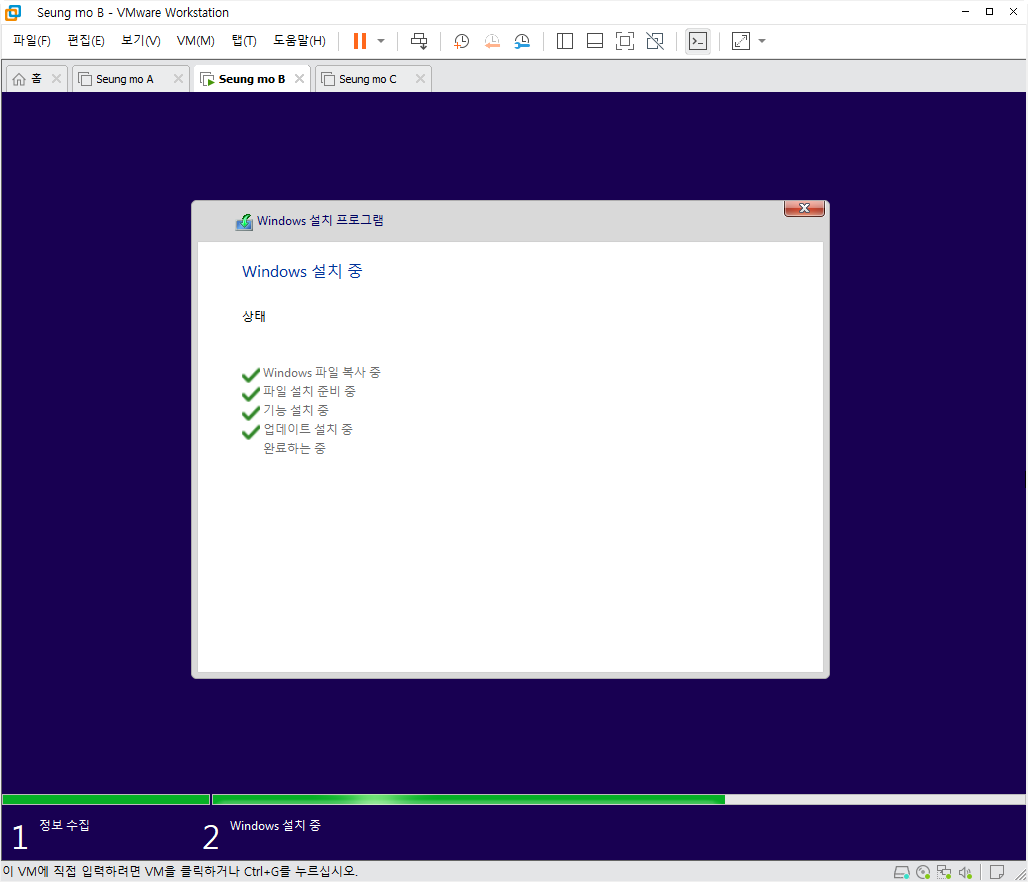Screen dimensions: 1028x882
Task: Click the sound card status icon
Action: pos(965,872)
